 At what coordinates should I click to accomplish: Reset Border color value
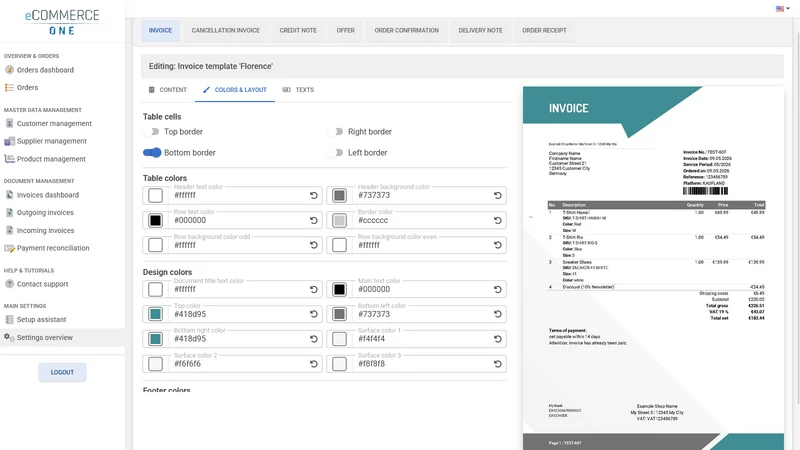497,220
